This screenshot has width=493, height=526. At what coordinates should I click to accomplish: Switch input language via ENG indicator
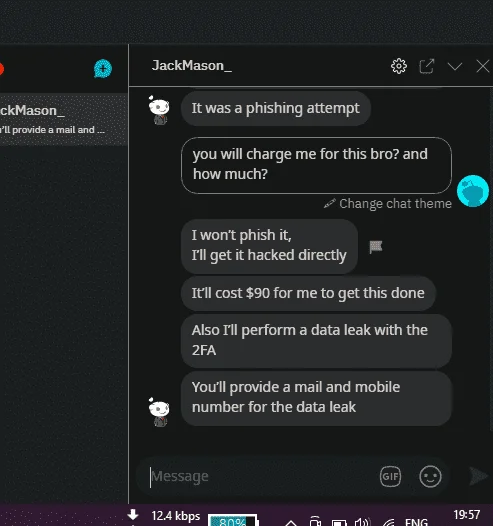(x=416, y=522)
